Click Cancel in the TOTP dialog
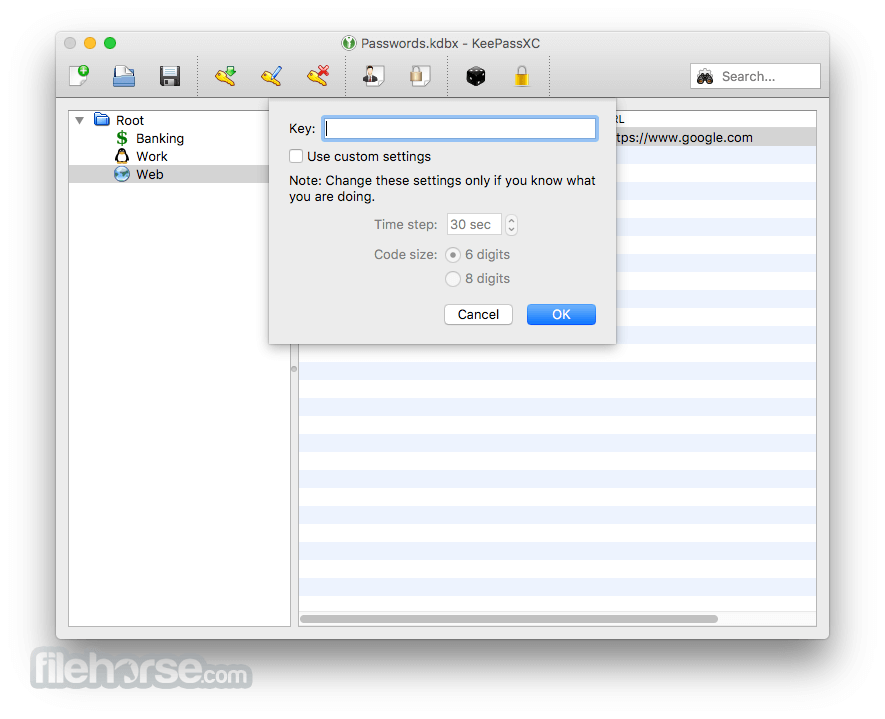885x719 pixels. point(478,314)
